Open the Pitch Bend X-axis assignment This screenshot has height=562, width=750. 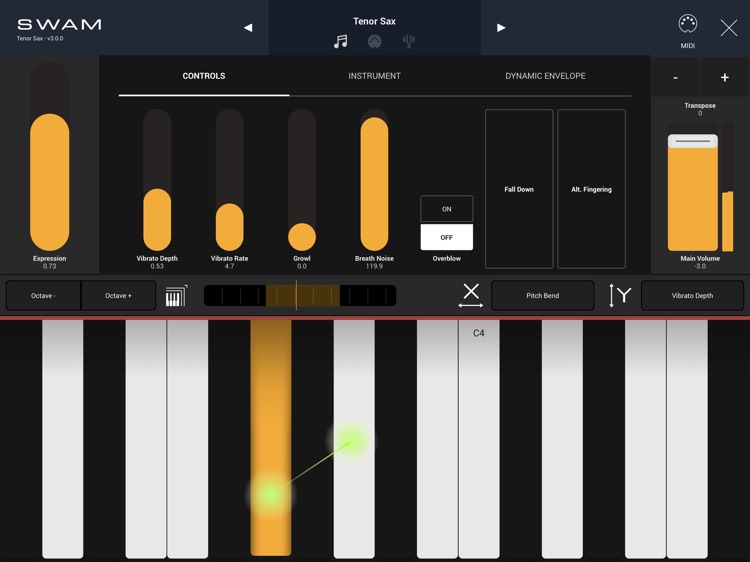pyautogui.click(x=542, y=296)
